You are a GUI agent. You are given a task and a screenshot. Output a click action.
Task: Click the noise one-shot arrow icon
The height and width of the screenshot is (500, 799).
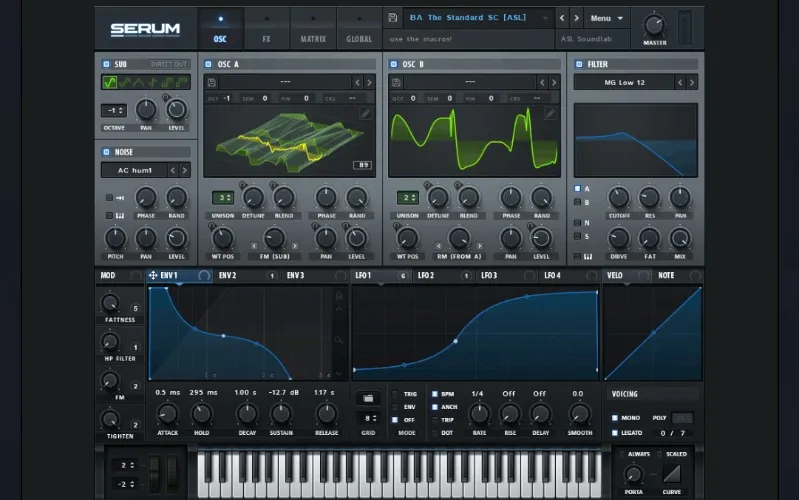pyautogui.click(x=120, y=198)
